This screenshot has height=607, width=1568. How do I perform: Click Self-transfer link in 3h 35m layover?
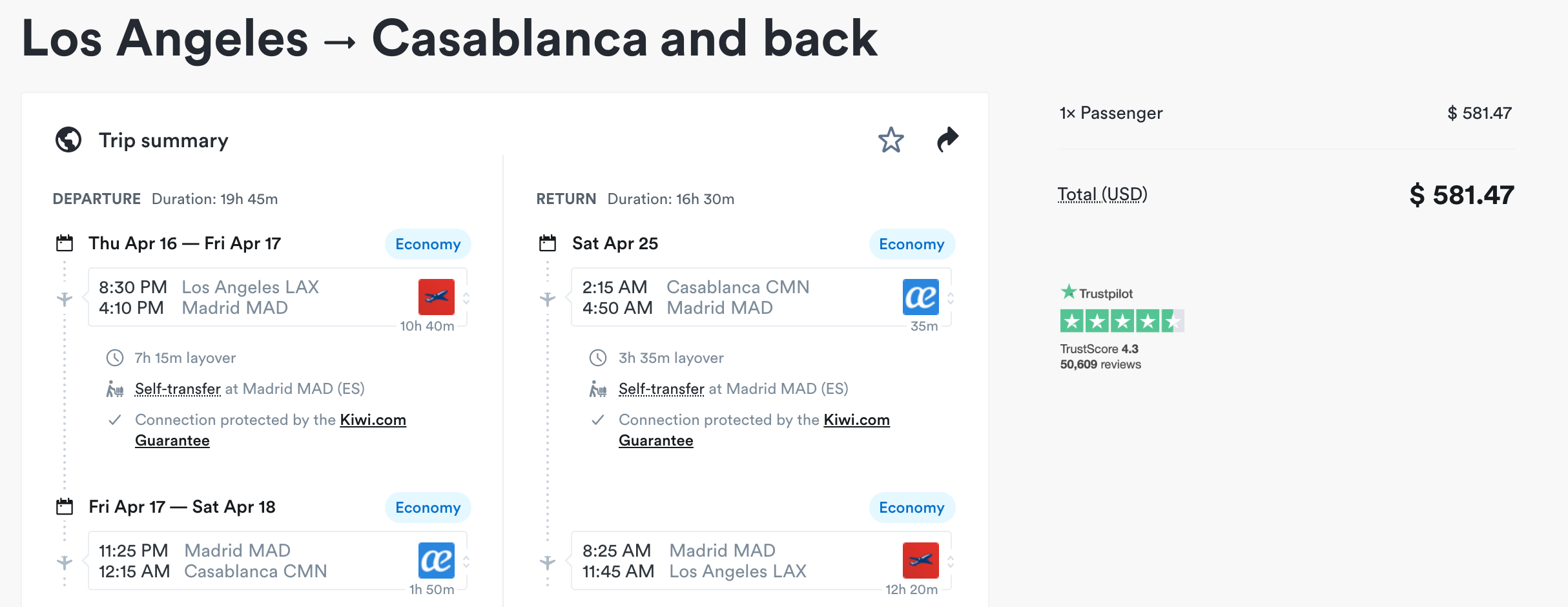[x=661, y=389]
